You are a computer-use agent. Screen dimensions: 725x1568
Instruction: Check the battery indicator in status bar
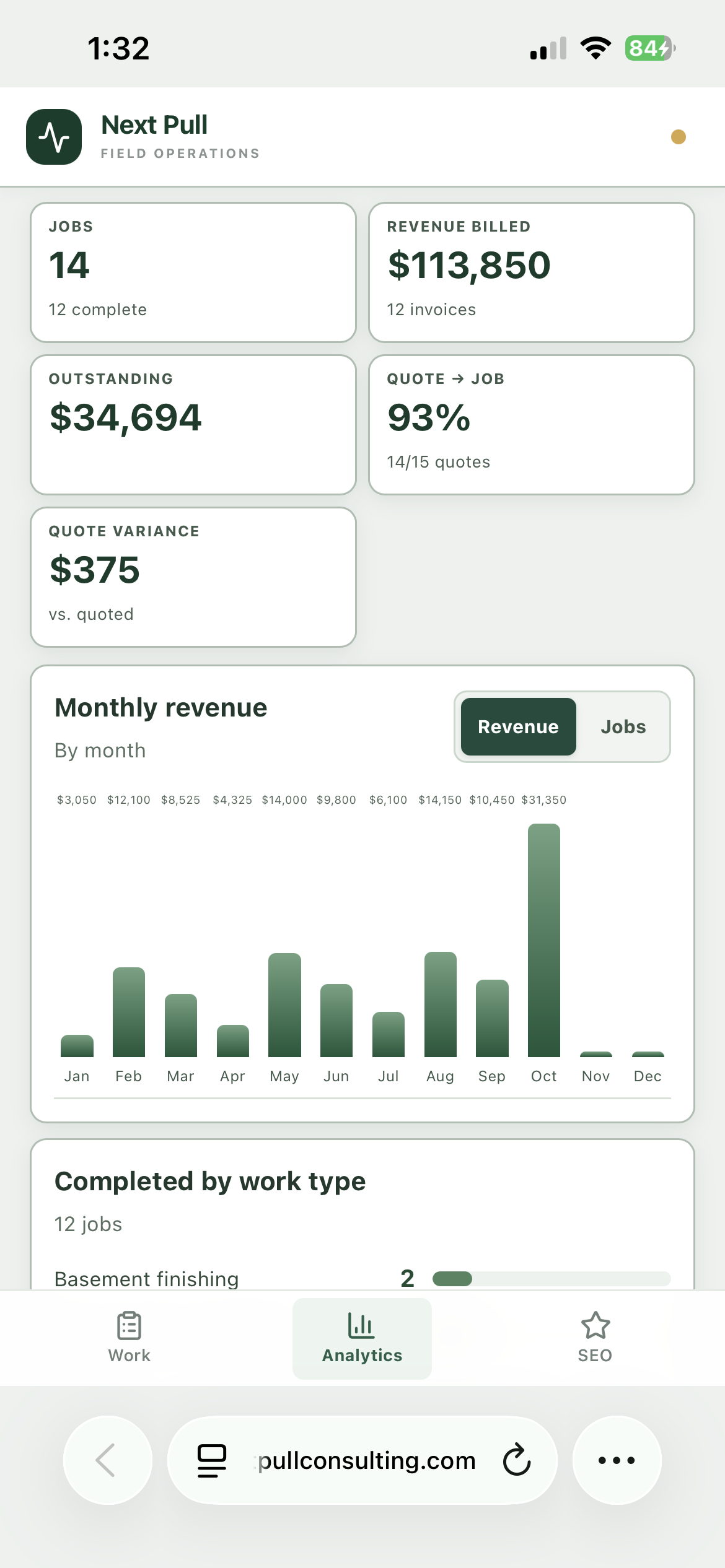point(650,48)
